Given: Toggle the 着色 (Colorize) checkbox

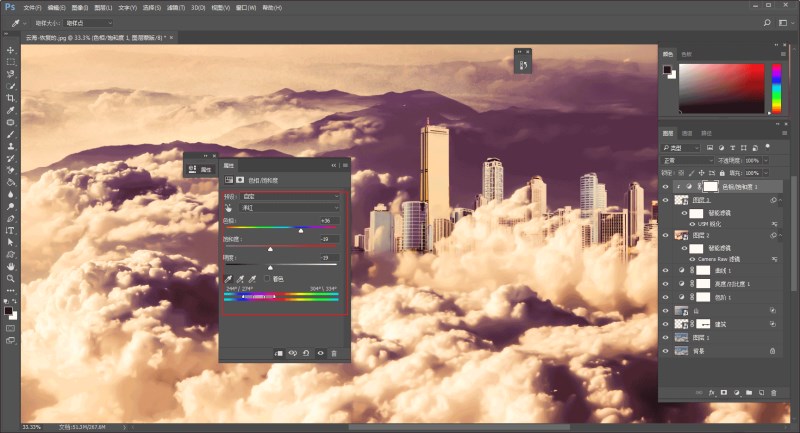Looking at the screenshot, I should pyautogui.click(x=267, y=280).
